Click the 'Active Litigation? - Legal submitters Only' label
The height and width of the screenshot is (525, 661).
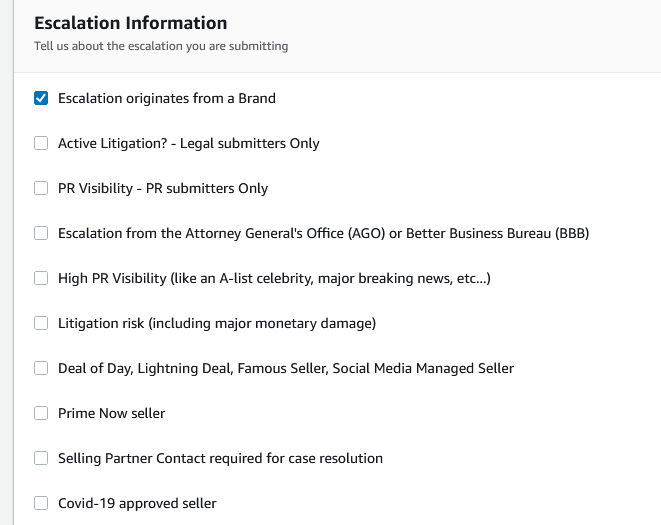[188, 143]
